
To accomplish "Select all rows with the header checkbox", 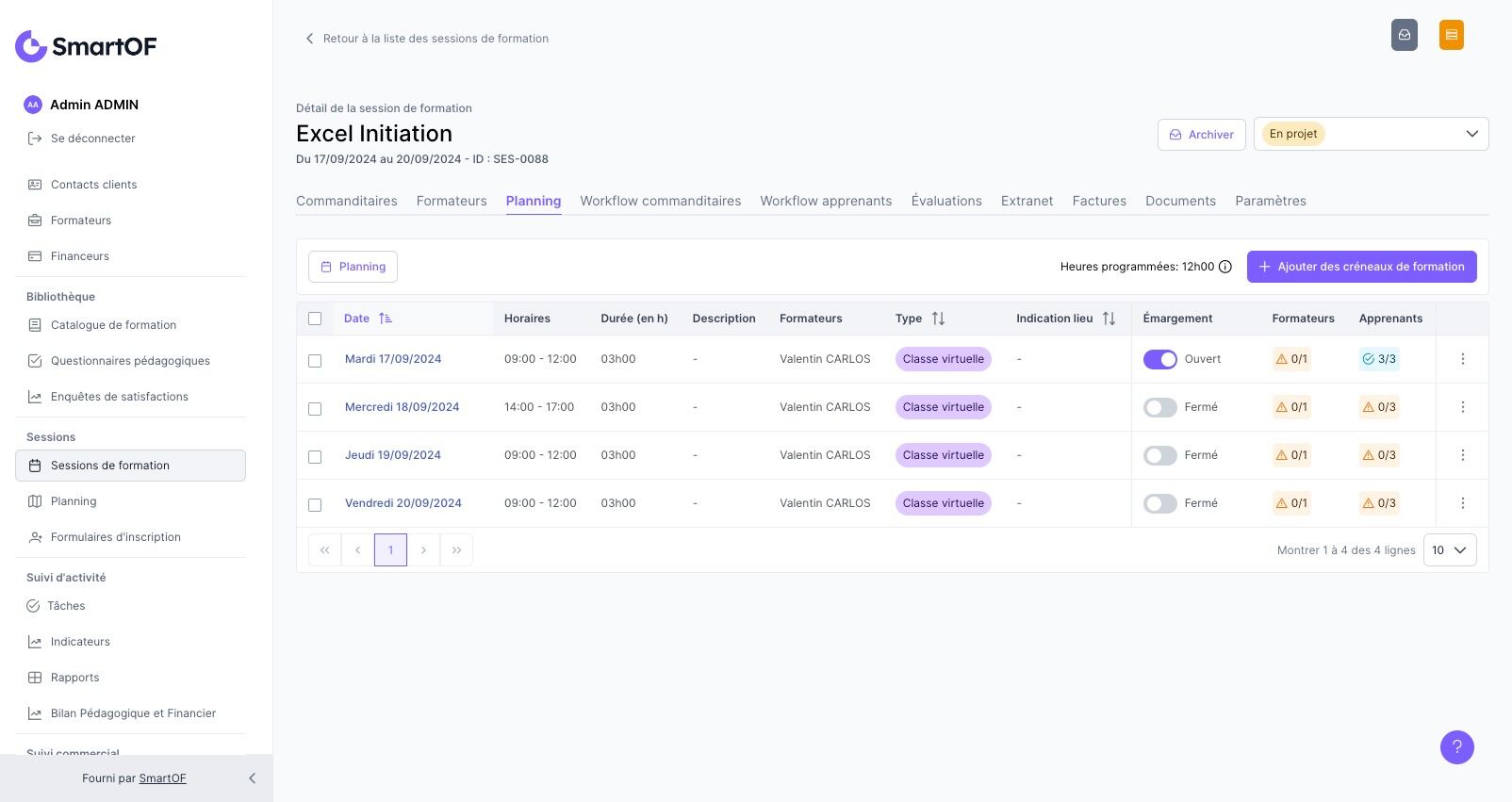I will pos(315,319).
